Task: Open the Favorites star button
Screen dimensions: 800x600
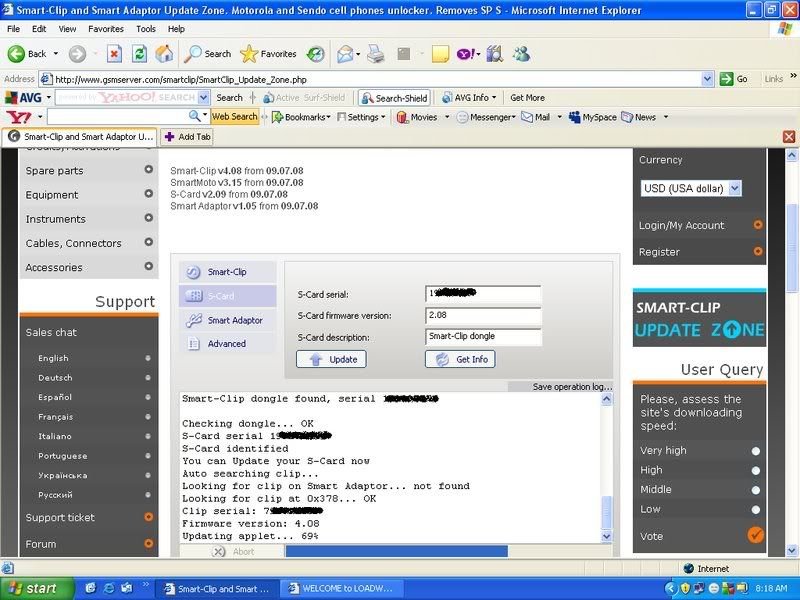Action: pos(268,54)
